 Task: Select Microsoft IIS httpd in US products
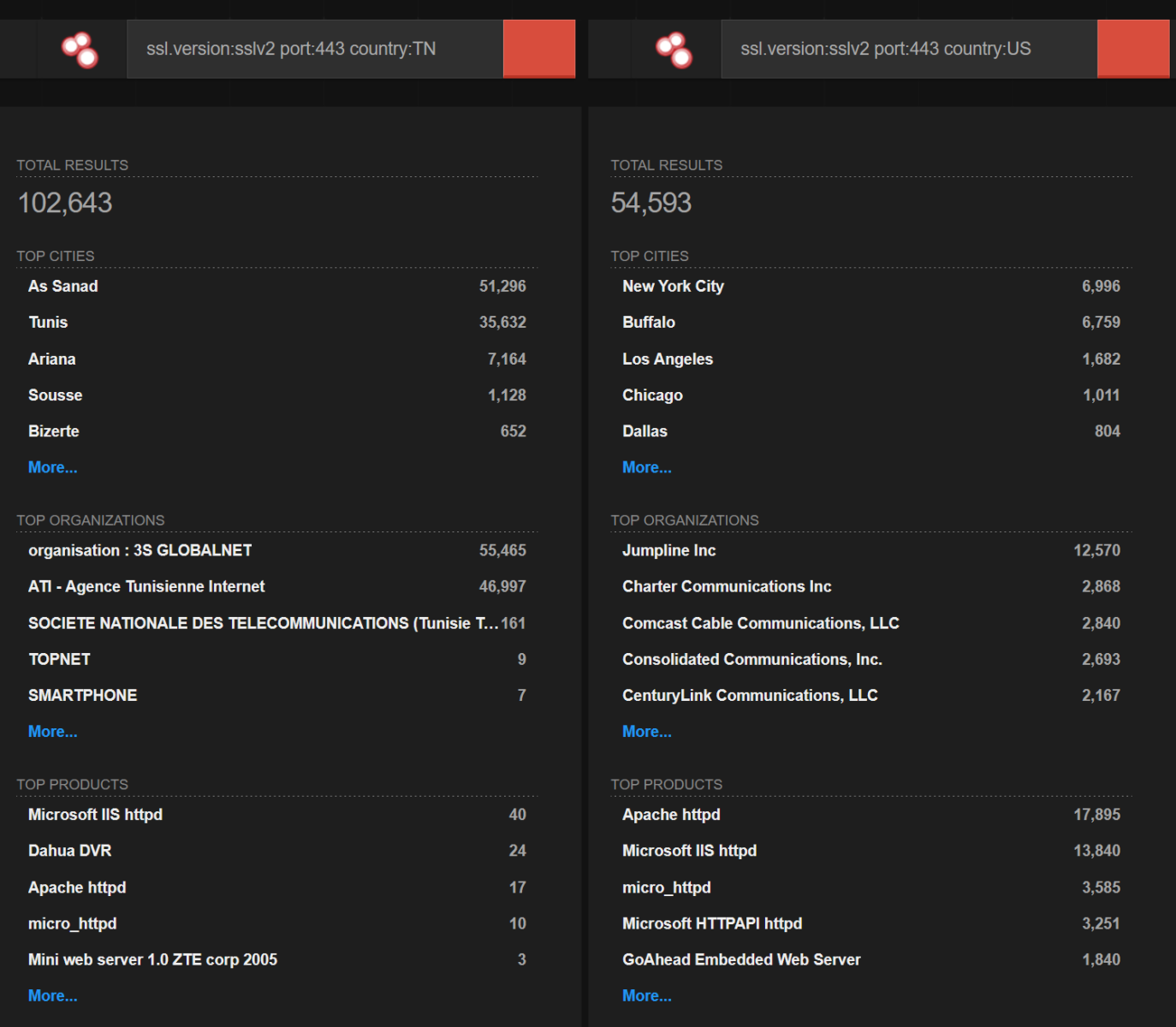click(x=690, y=851)
